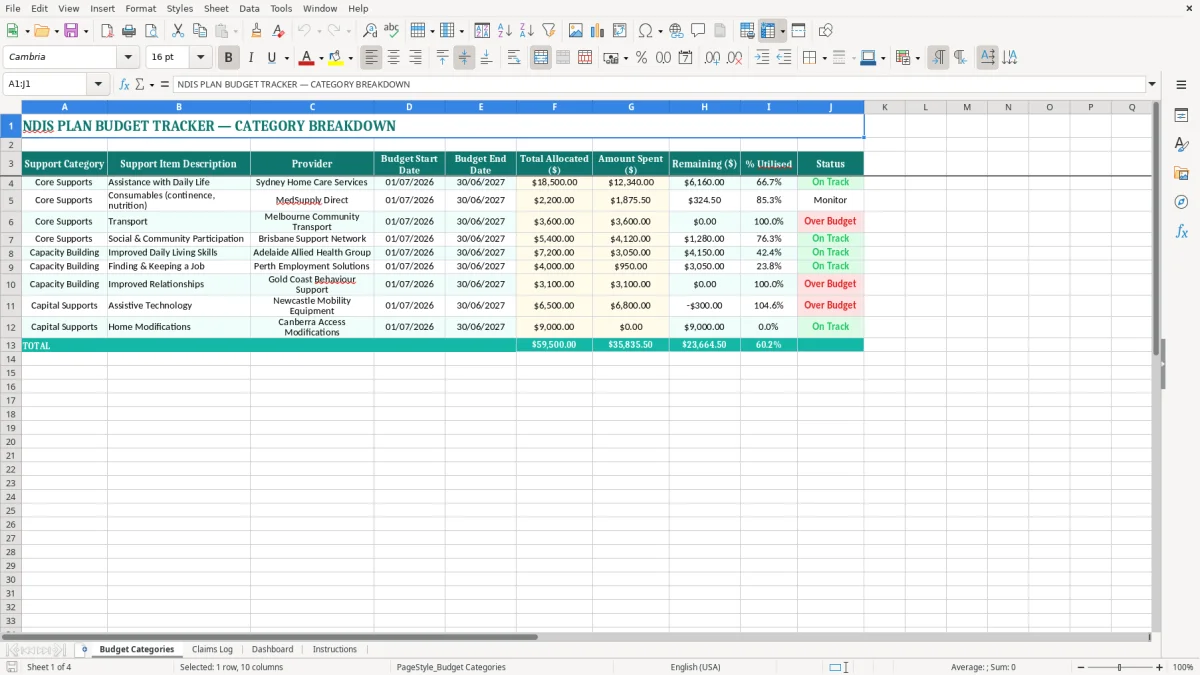Screen dimensions: 1200x675
Task: Toggle Bold formatting button
Action: pos(228,58)
